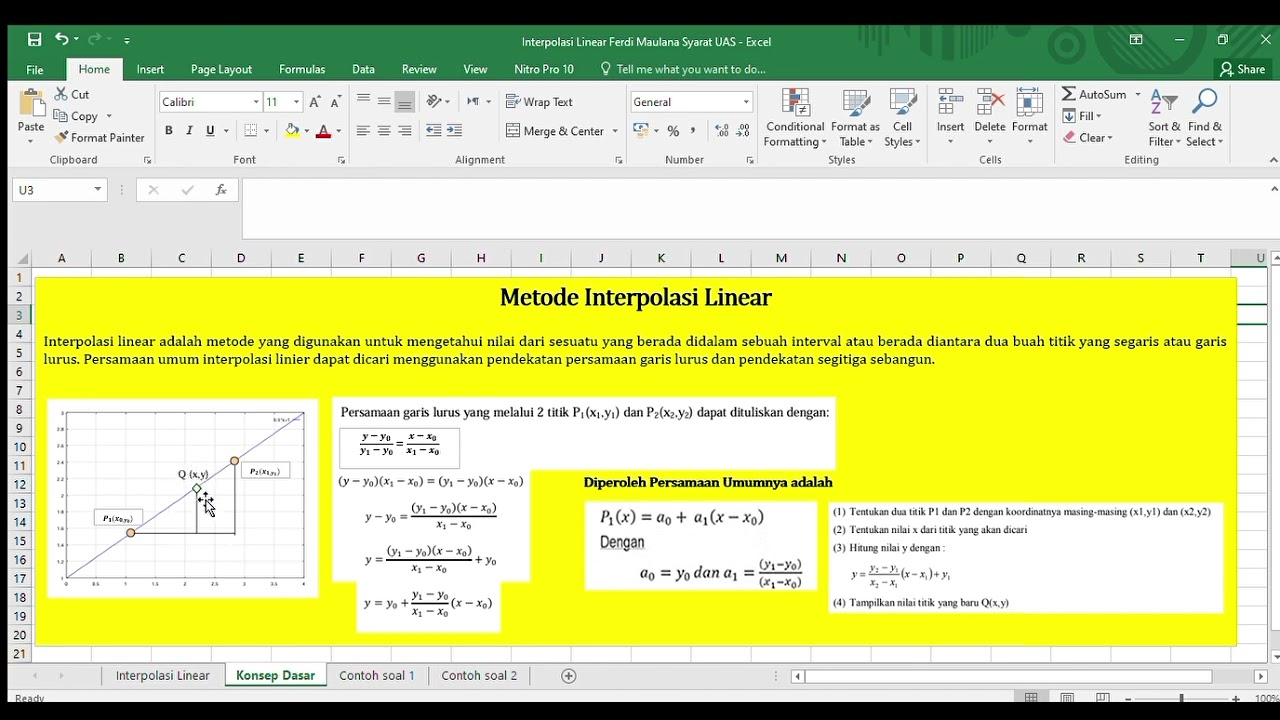The width and height of the screenshot is (1280, 720).
Task: Open the Fill Color dropdown arrow
Action: 306,131
